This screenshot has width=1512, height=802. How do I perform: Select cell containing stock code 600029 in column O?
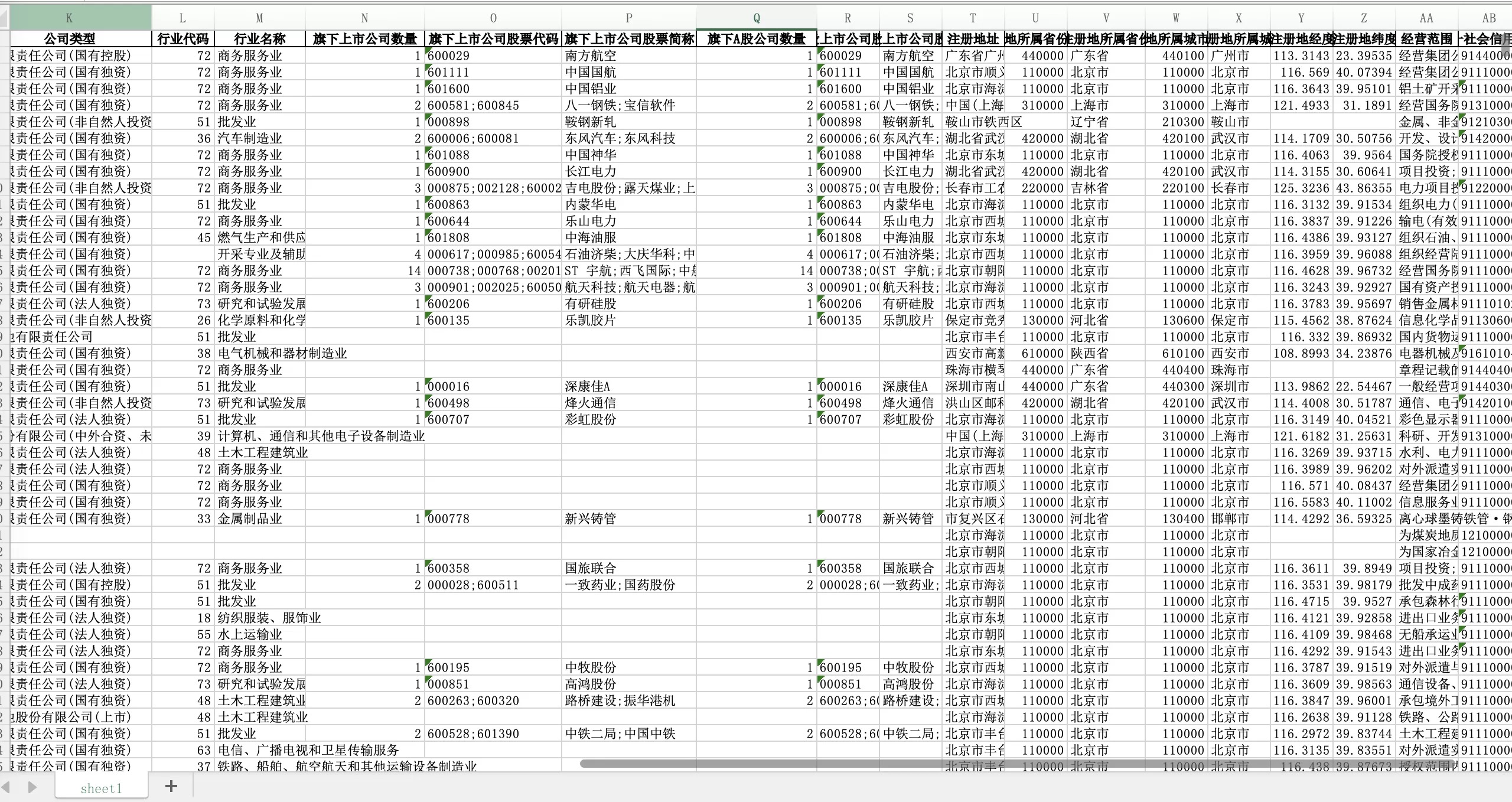point(493,56)
